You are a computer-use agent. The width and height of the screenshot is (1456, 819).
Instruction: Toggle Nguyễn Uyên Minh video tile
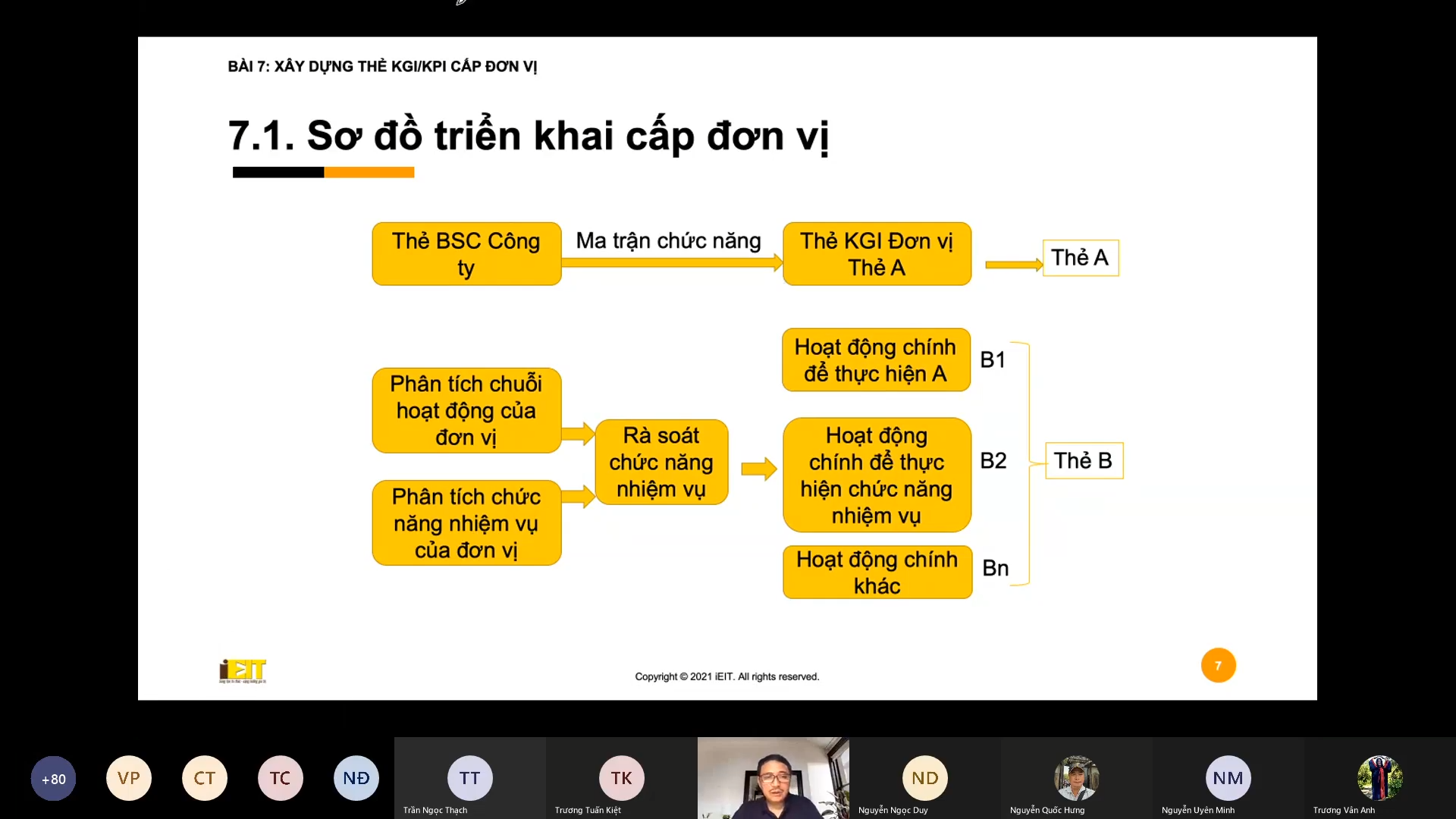tap(1228, 778)
